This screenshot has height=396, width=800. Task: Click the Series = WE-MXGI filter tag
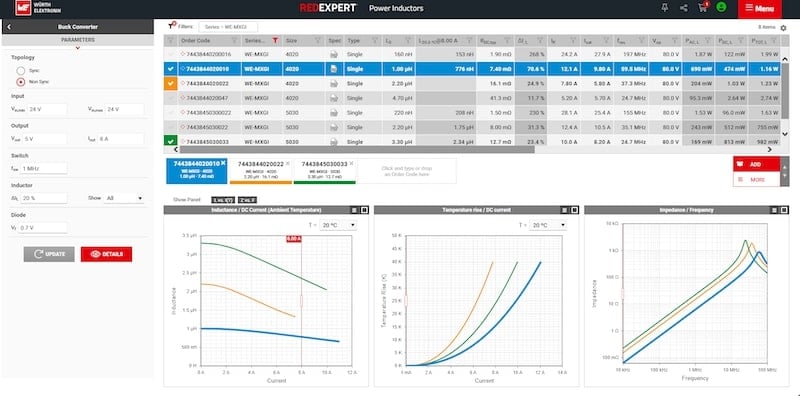[228, 27]
